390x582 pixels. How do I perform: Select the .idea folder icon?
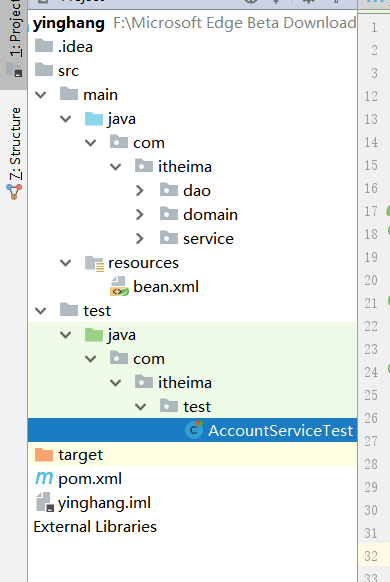coord(44,46)
